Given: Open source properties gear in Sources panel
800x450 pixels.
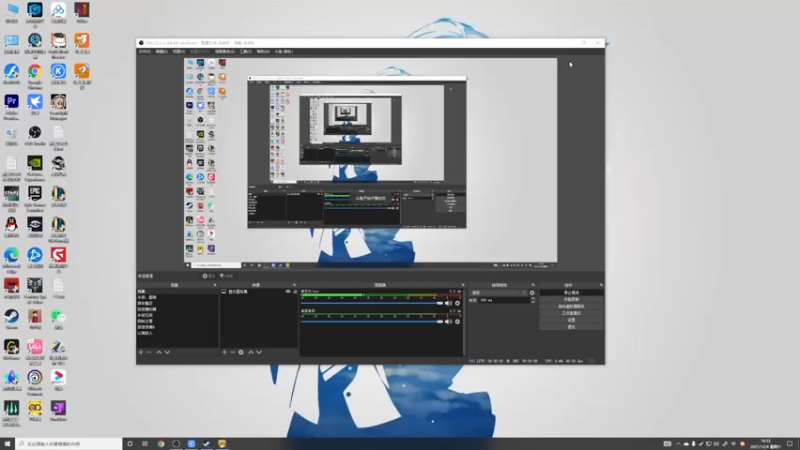Looking at the screenshot, I should [x=241, y=352].
